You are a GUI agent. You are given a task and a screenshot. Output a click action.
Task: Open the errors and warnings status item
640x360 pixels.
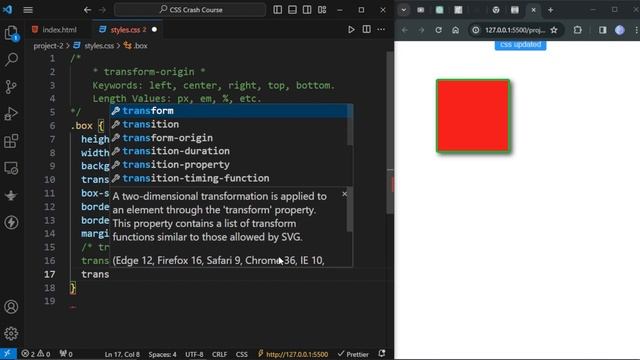[36, 354]
